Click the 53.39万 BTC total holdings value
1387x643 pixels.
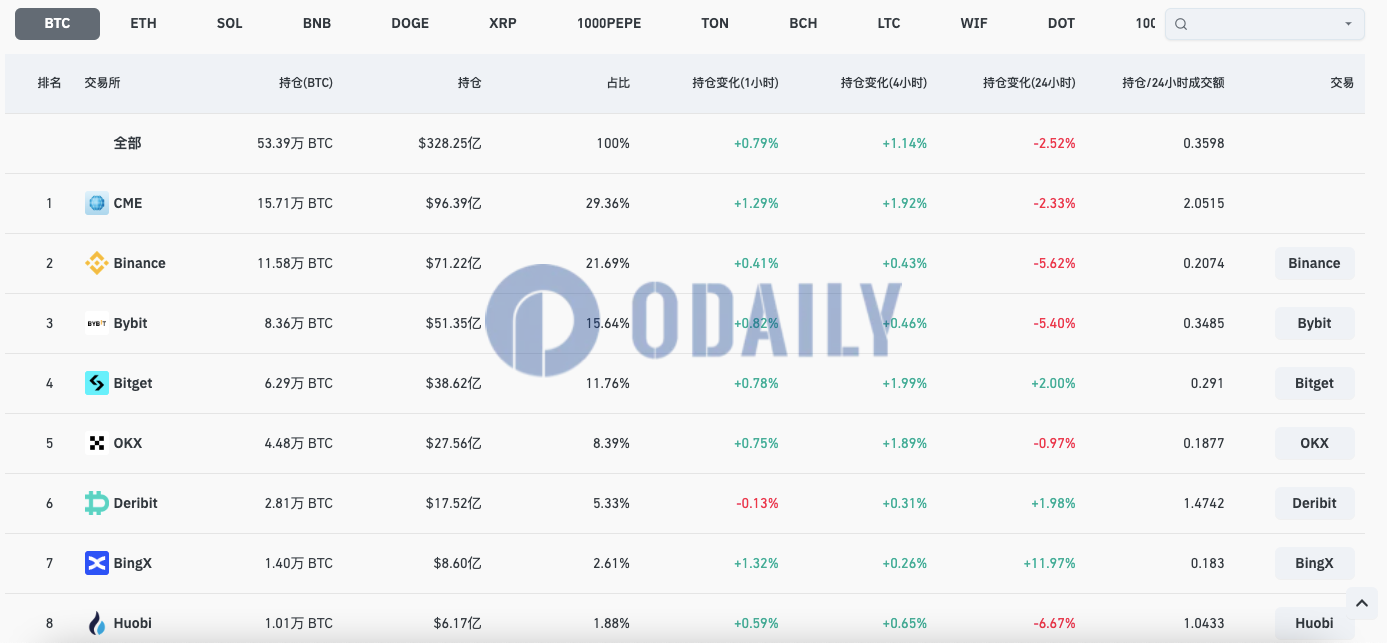click(295, 143)
